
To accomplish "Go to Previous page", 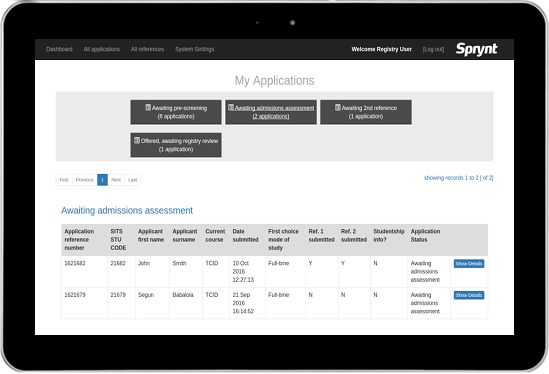I will [x=84, y=180].
